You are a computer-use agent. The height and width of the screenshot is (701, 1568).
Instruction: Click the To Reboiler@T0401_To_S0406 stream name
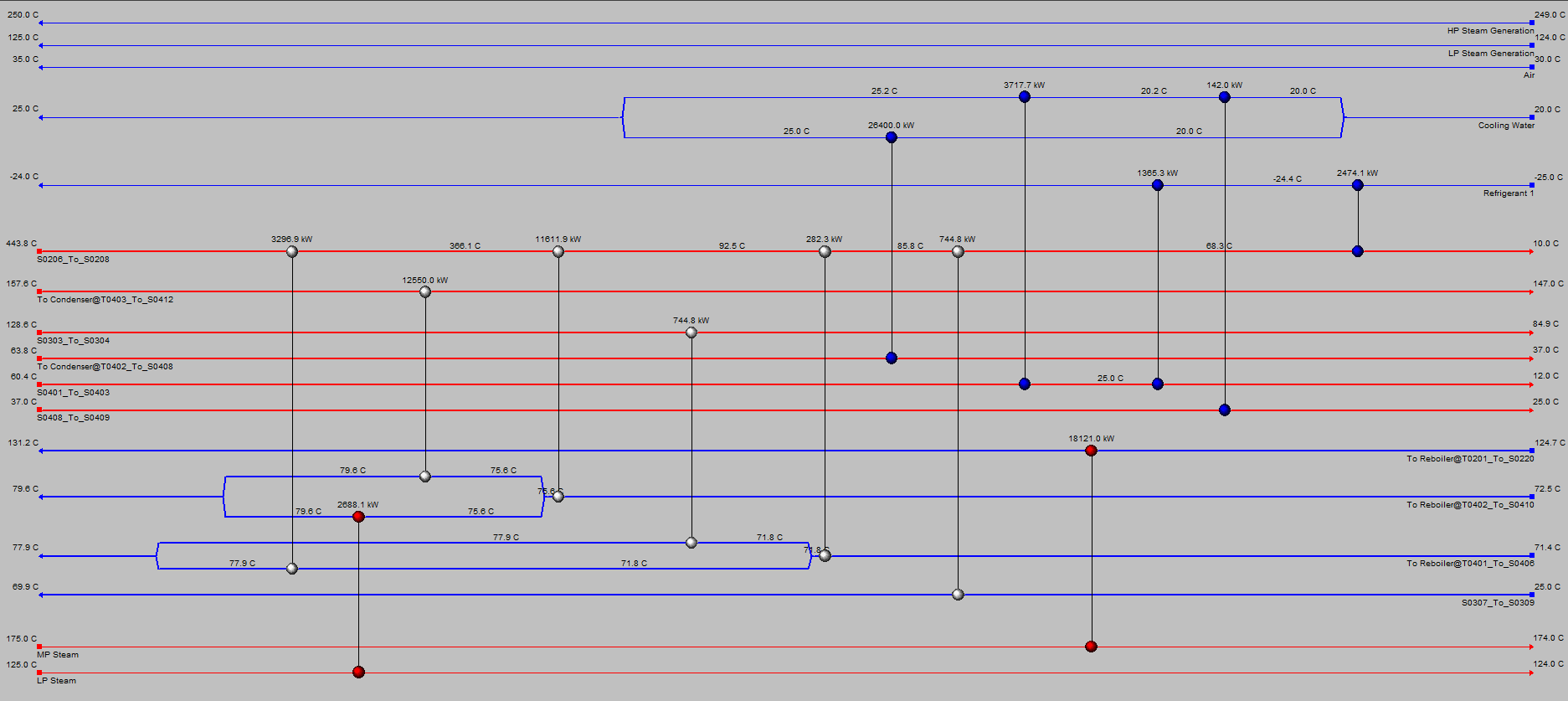tap(1470, 564)
